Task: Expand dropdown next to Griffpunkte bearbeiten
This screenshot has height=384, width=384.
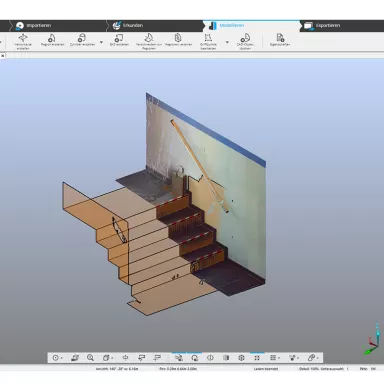Action: 227,42
